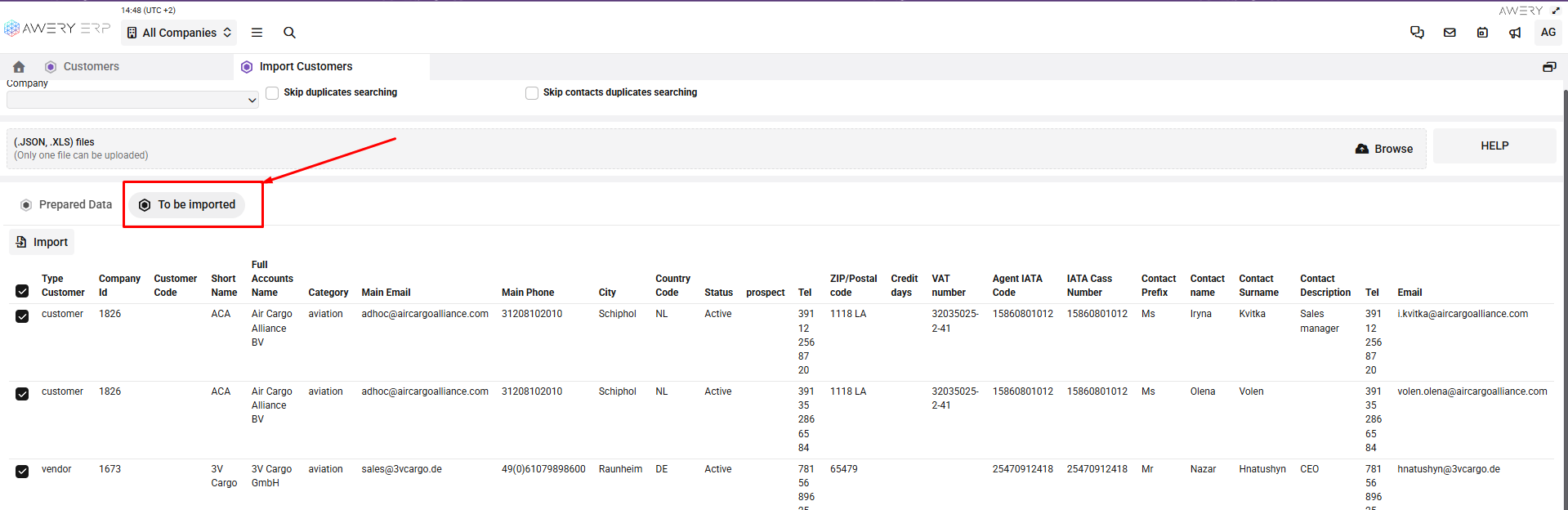Screen dimensions: 1568x510
Task: Click the fullscreen expand arrow icon
Action: point(1556,11)
